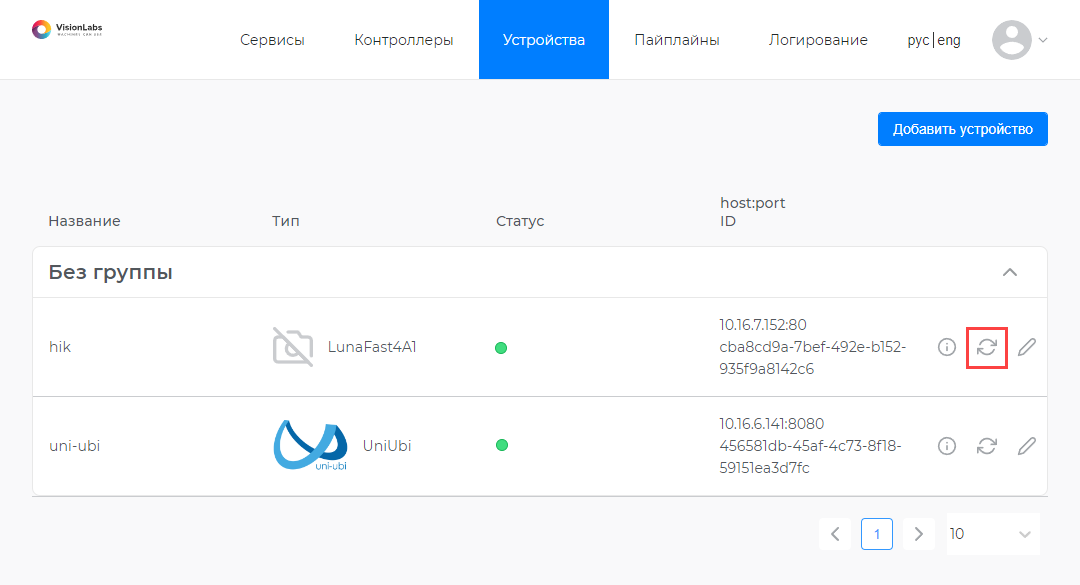The height and width of the screenshot is (585, 1080).
Task: Edit the uni-ubi device
Action: click(1027, 447)
